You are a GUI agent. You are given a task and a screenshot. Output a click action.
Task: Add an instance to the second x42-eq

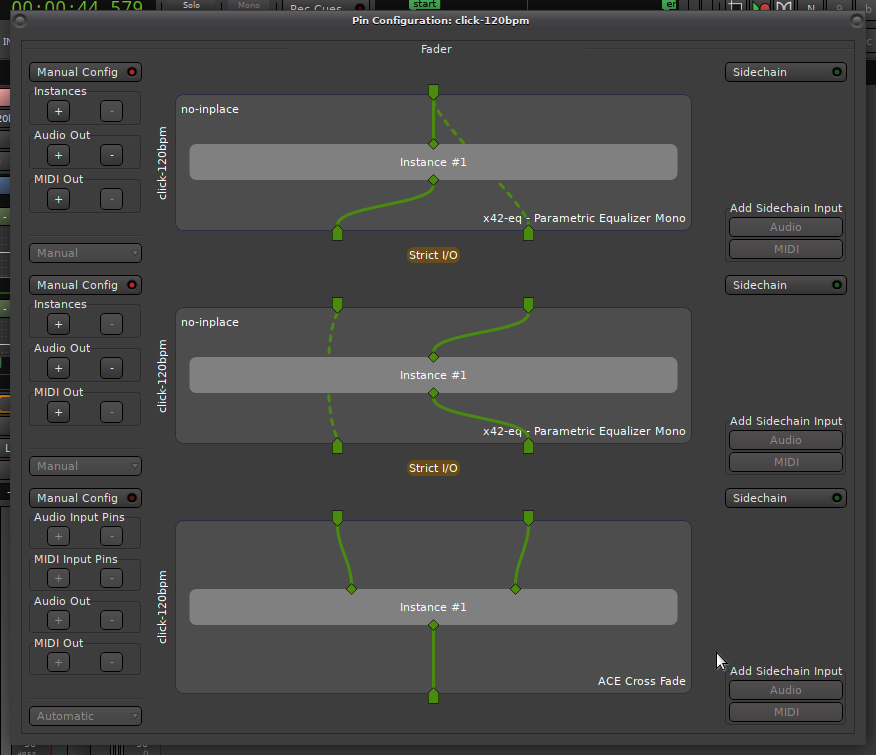click(x=58, y=324)
